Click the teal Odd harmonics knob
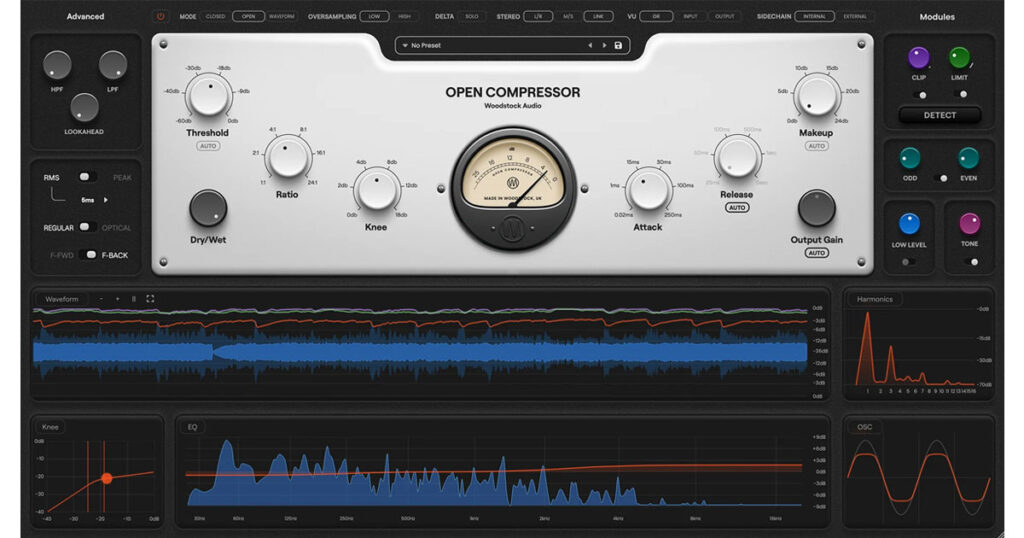 point(910,158)
